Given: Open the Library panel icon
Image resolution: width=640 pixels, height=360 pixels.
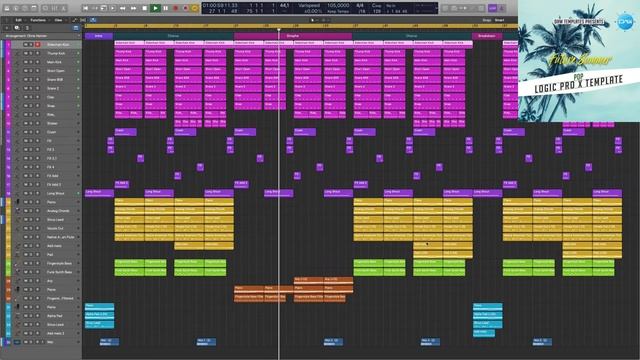Looking at the screenshot, I should click(x=7, y=8).
